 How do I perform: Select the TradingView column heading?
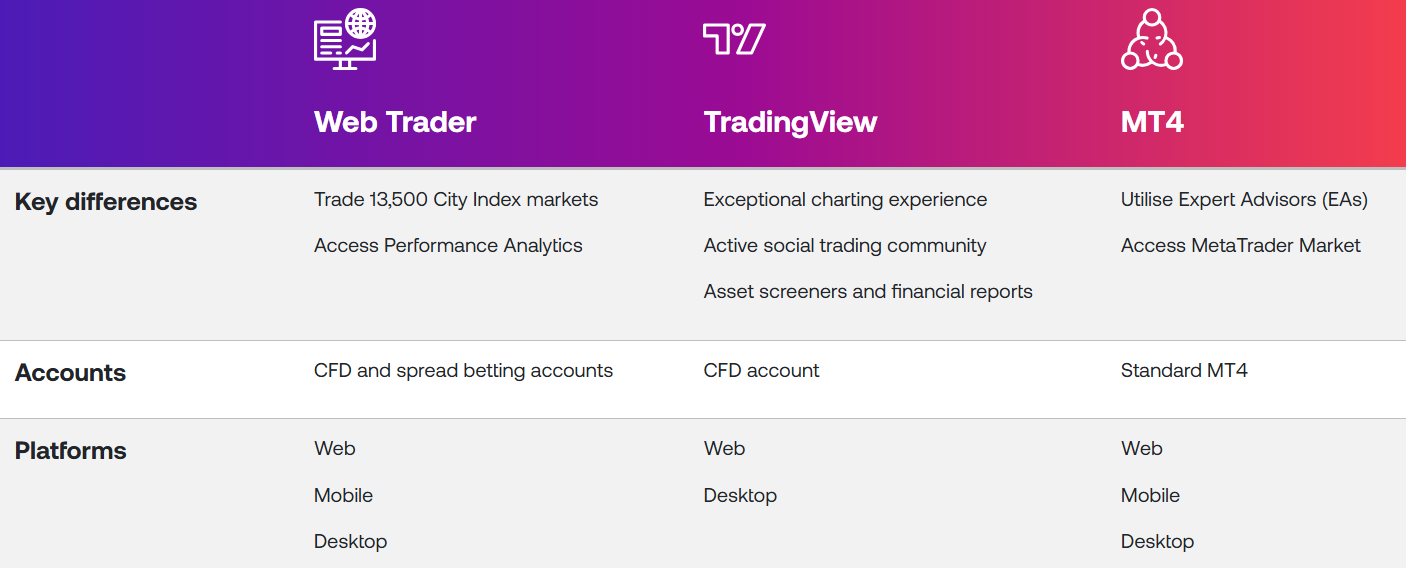click(x=790, y=122)
